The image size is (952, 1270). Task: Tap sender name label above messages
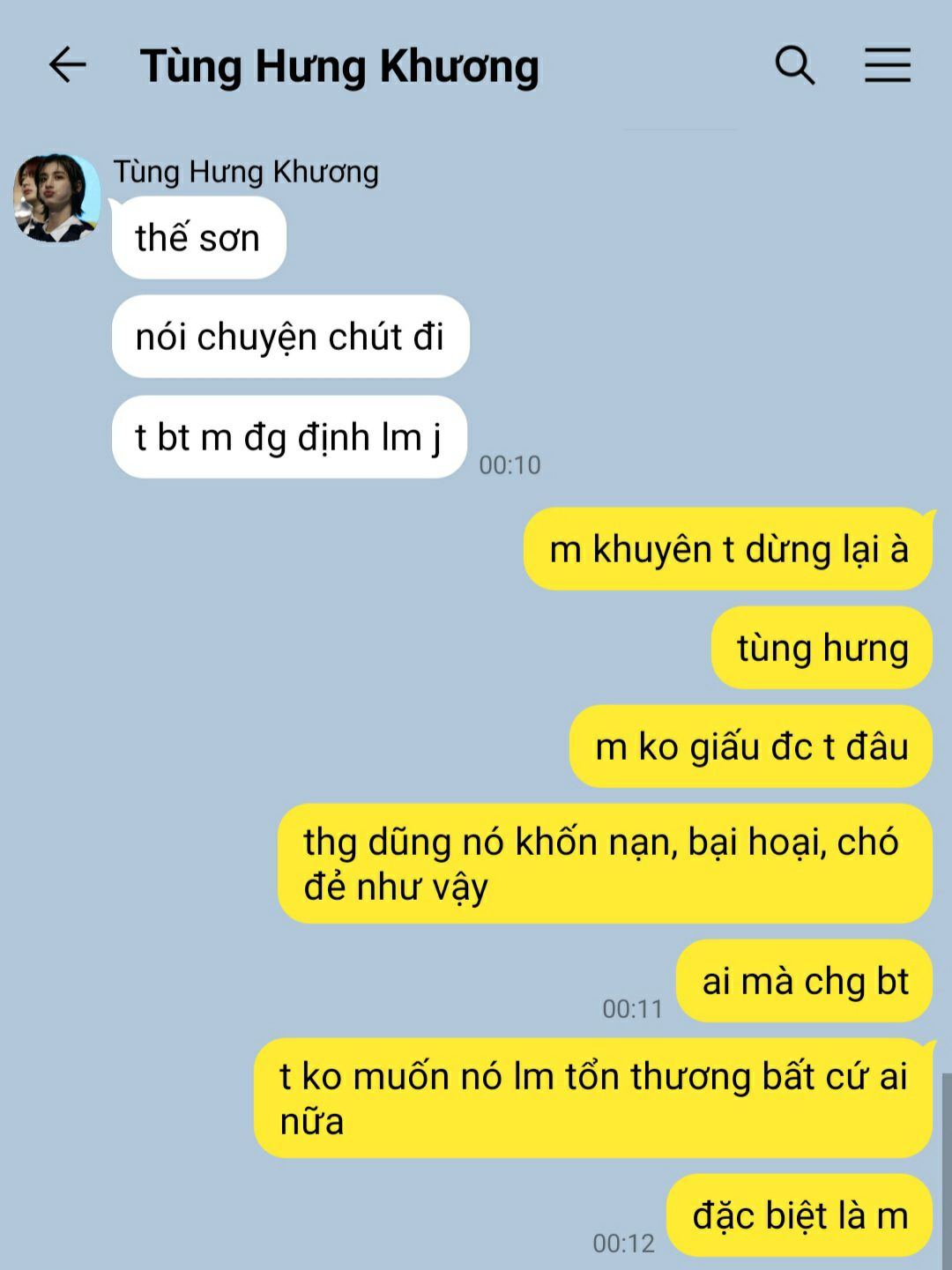(x=246, y=171)
